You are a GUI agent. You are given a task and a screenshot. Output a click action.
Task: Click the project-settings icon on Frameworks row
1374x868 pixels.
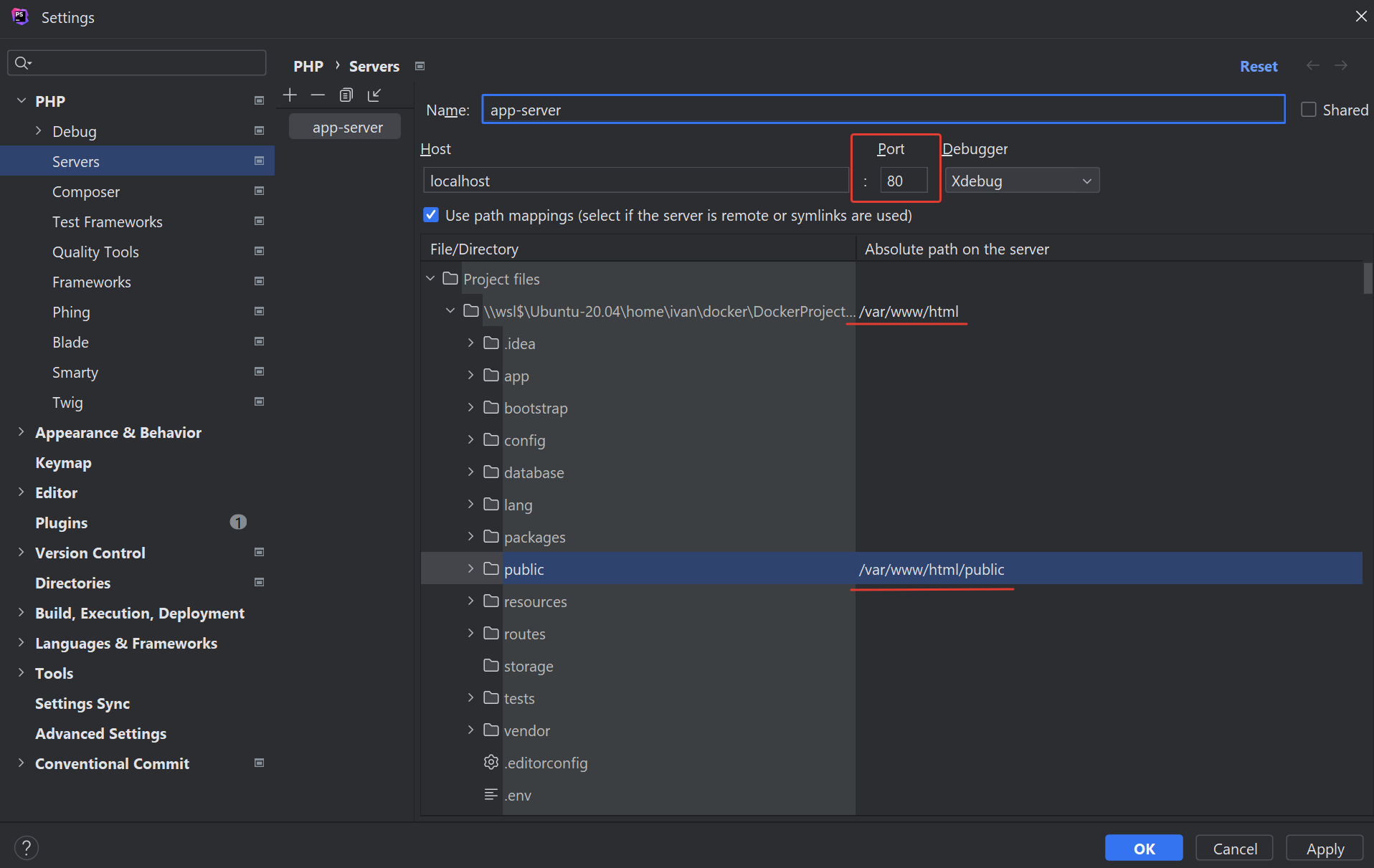259,281
